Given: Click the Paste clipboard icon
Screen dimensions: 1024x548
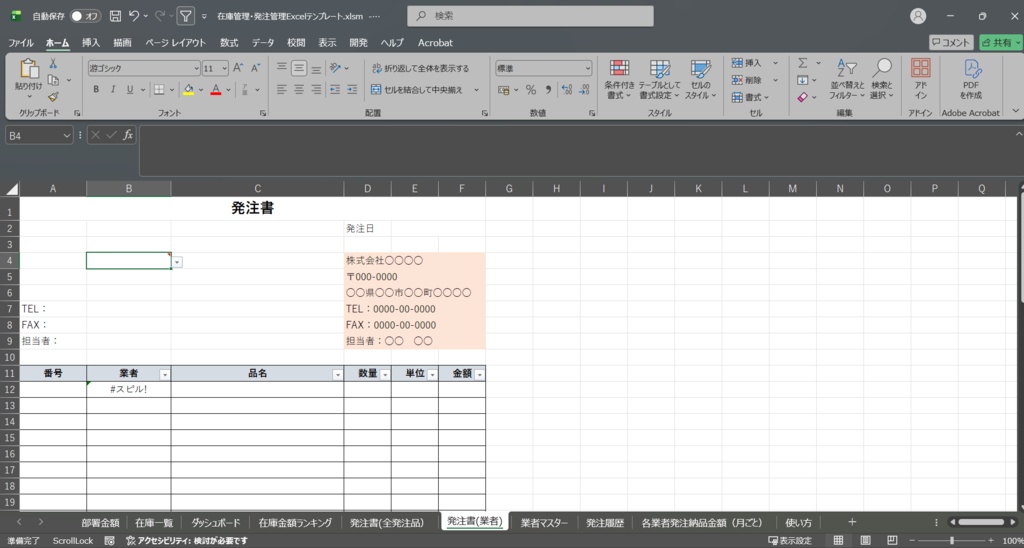Looking at the screenshot, I should tap(29, 69).
